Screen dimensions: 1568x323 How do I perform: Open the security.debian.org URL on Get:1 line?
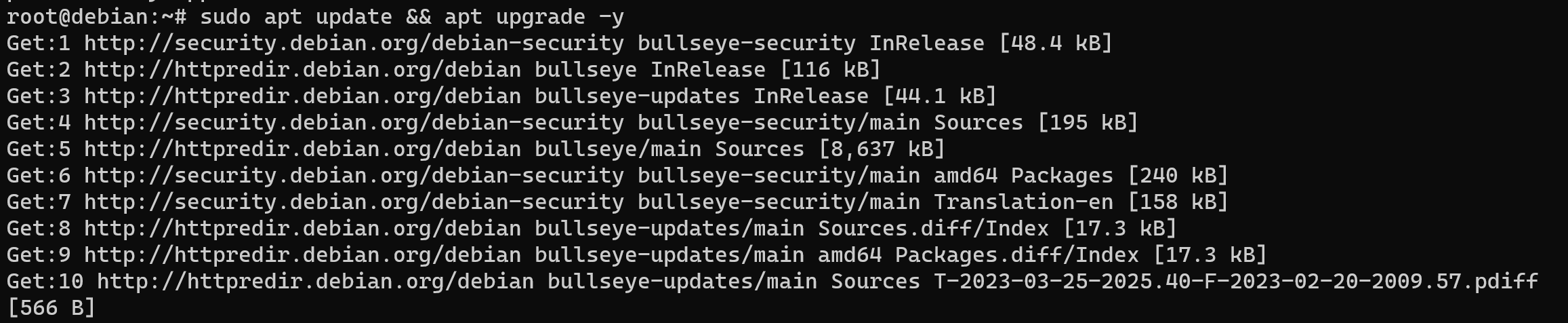(354, 43)
